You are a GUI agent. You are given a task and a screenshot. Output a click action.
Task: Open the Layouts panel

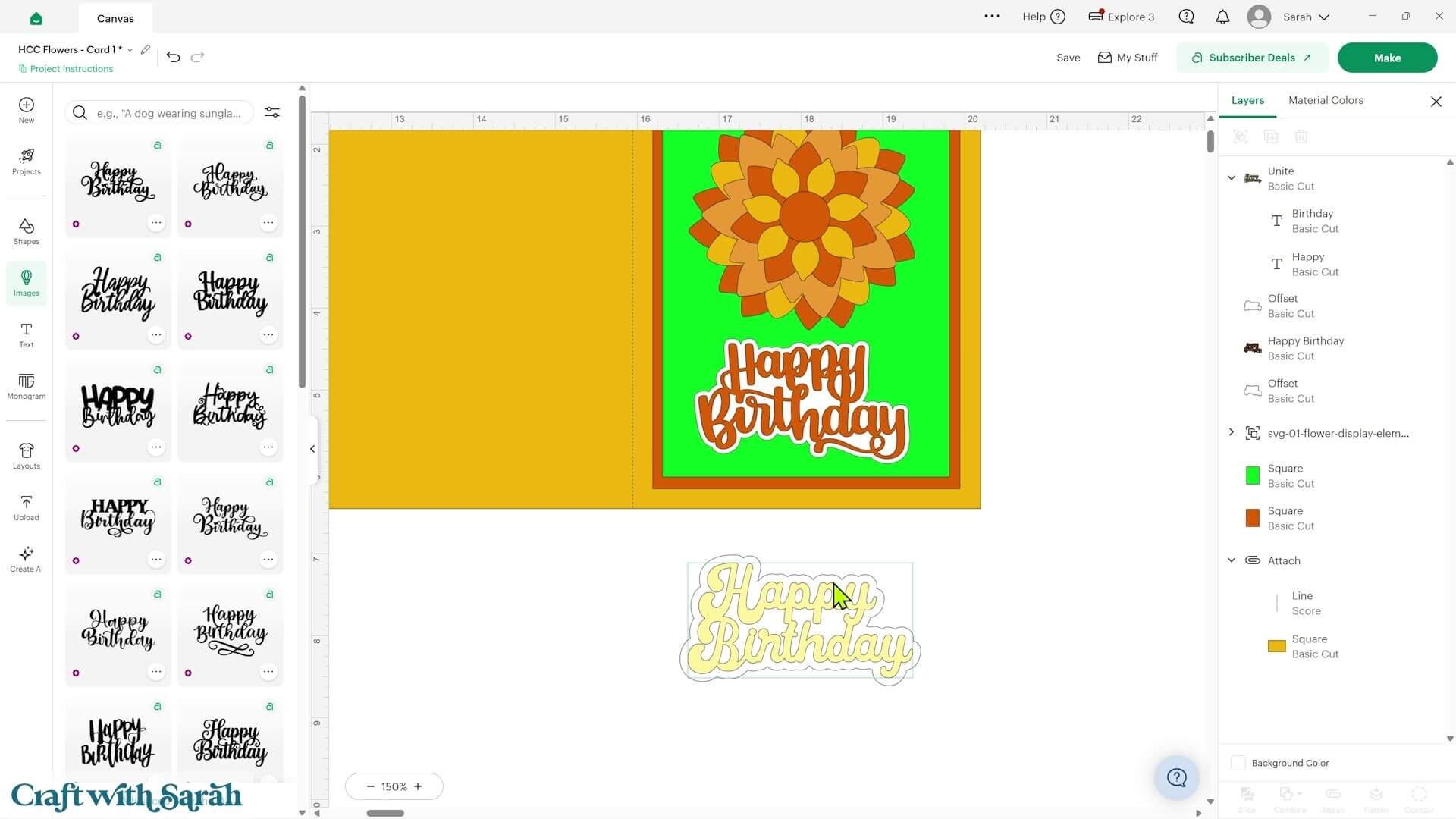coord(26,456)
